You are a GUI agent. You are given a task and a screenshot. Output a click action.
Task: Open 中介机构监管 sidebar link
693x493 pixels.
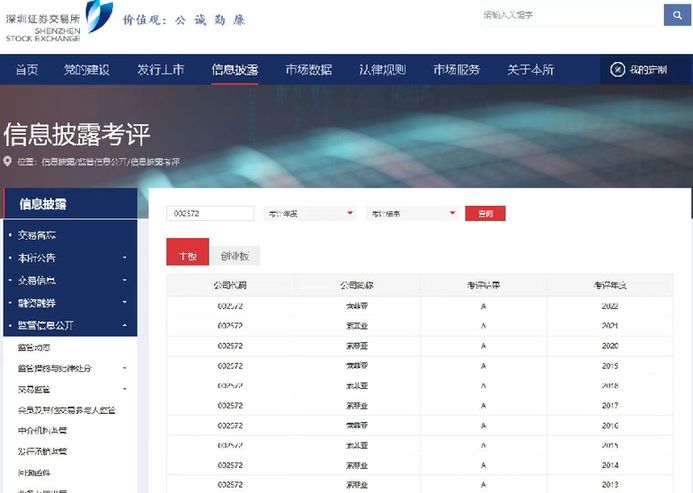point(43,430)
